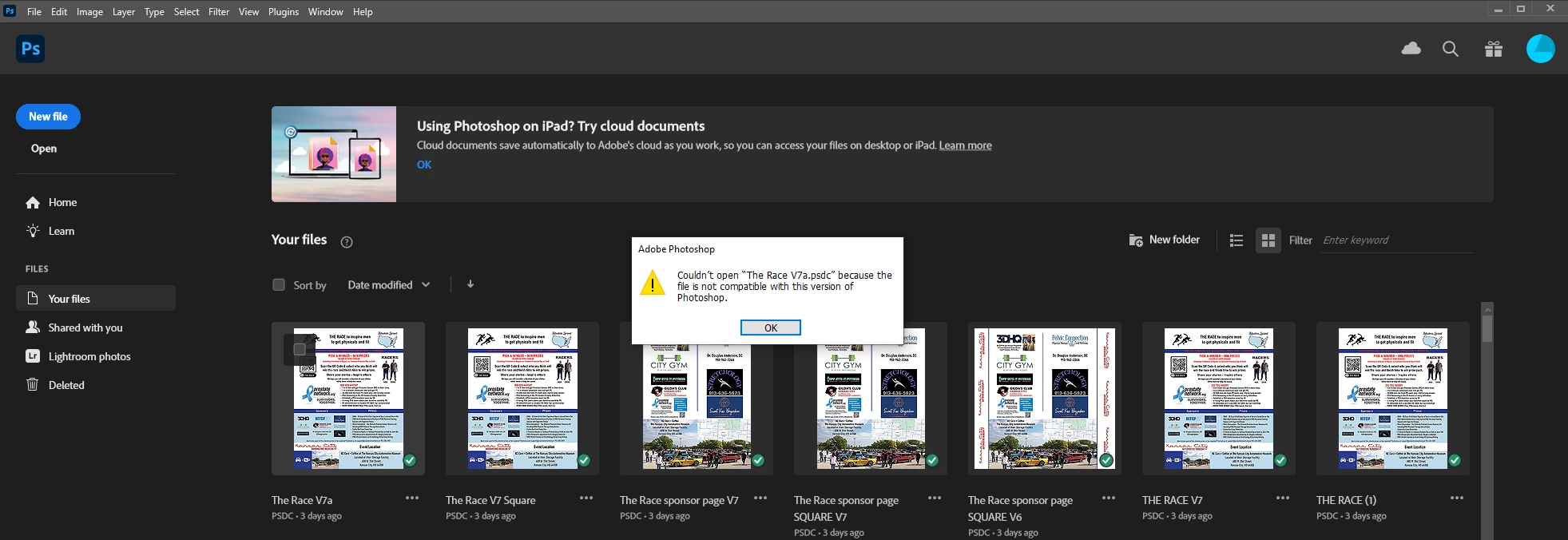Open The Race sponsor page SQUARE V6 thumbnail
Image resolution: width=1568 pixels, height=540 pixels.
point(1045,399)
